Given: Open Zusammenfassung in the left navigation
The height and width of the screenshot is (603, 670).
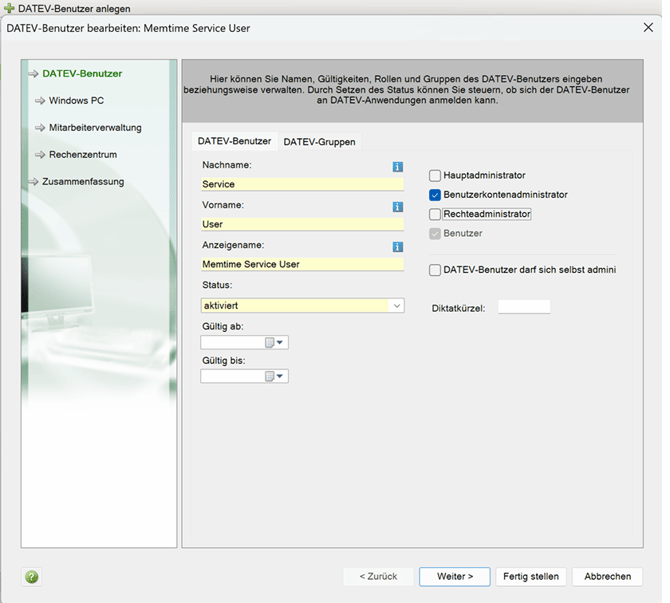Looking at the screenshot, I should tap(83, 182).
